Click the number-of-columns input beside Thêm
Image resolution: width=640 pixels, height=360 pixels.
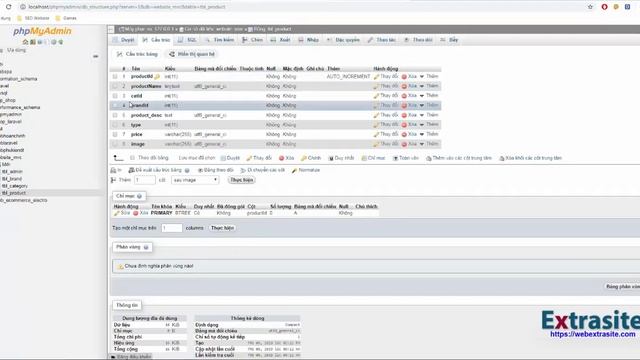145,180
